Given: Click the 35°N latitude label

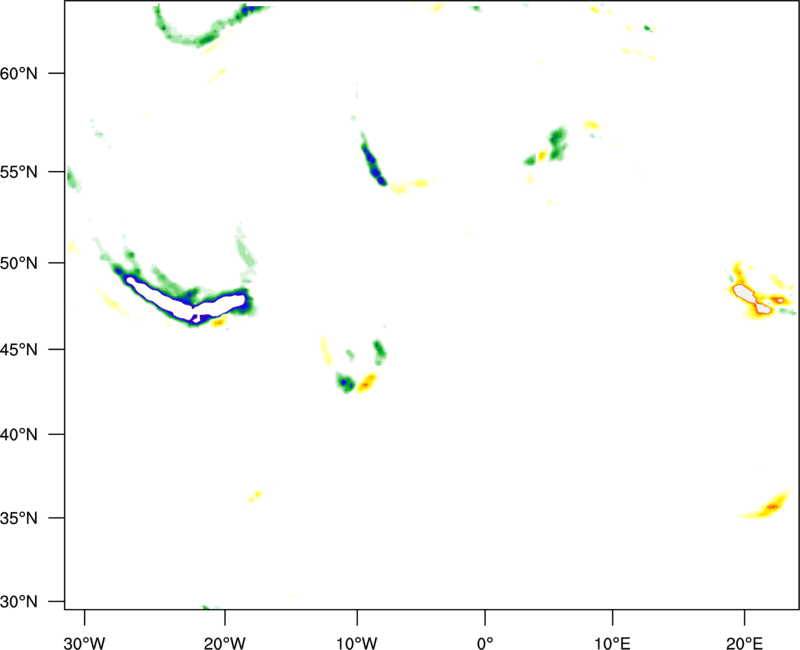Looking at the screenshot, I should coord(19,518).
